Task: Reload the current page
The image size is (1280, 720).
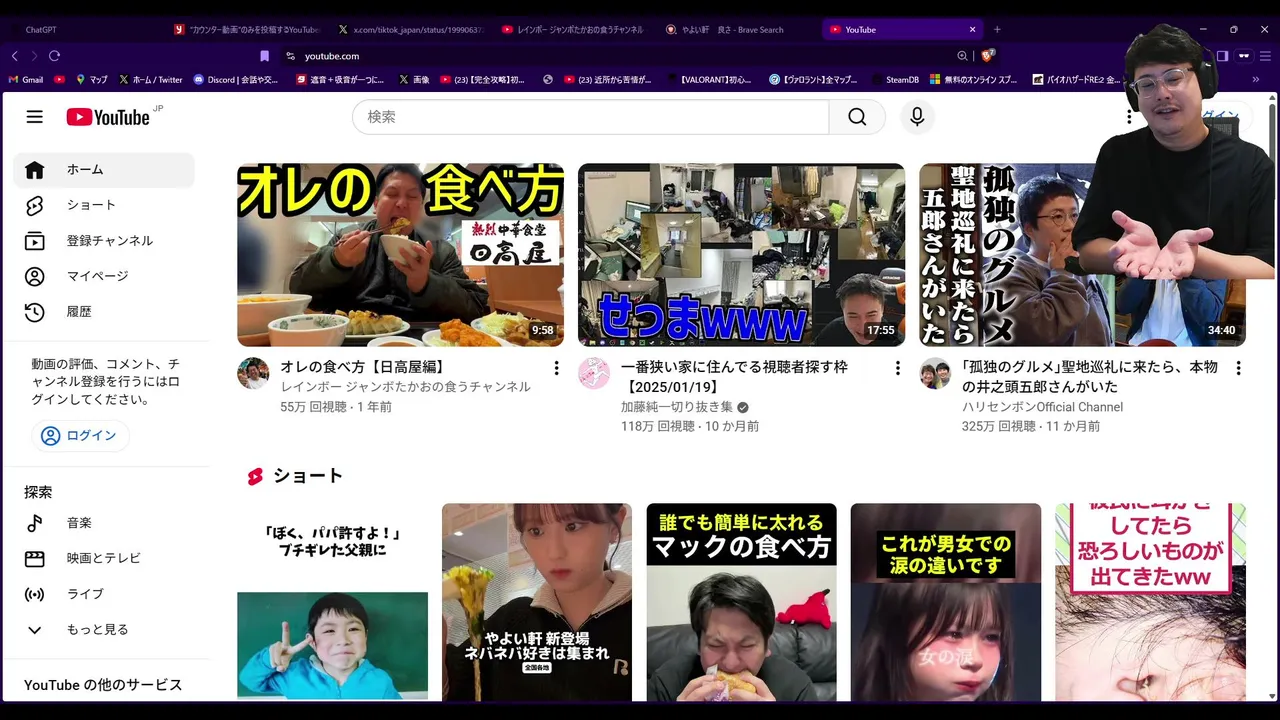Action: coord(54,56)
